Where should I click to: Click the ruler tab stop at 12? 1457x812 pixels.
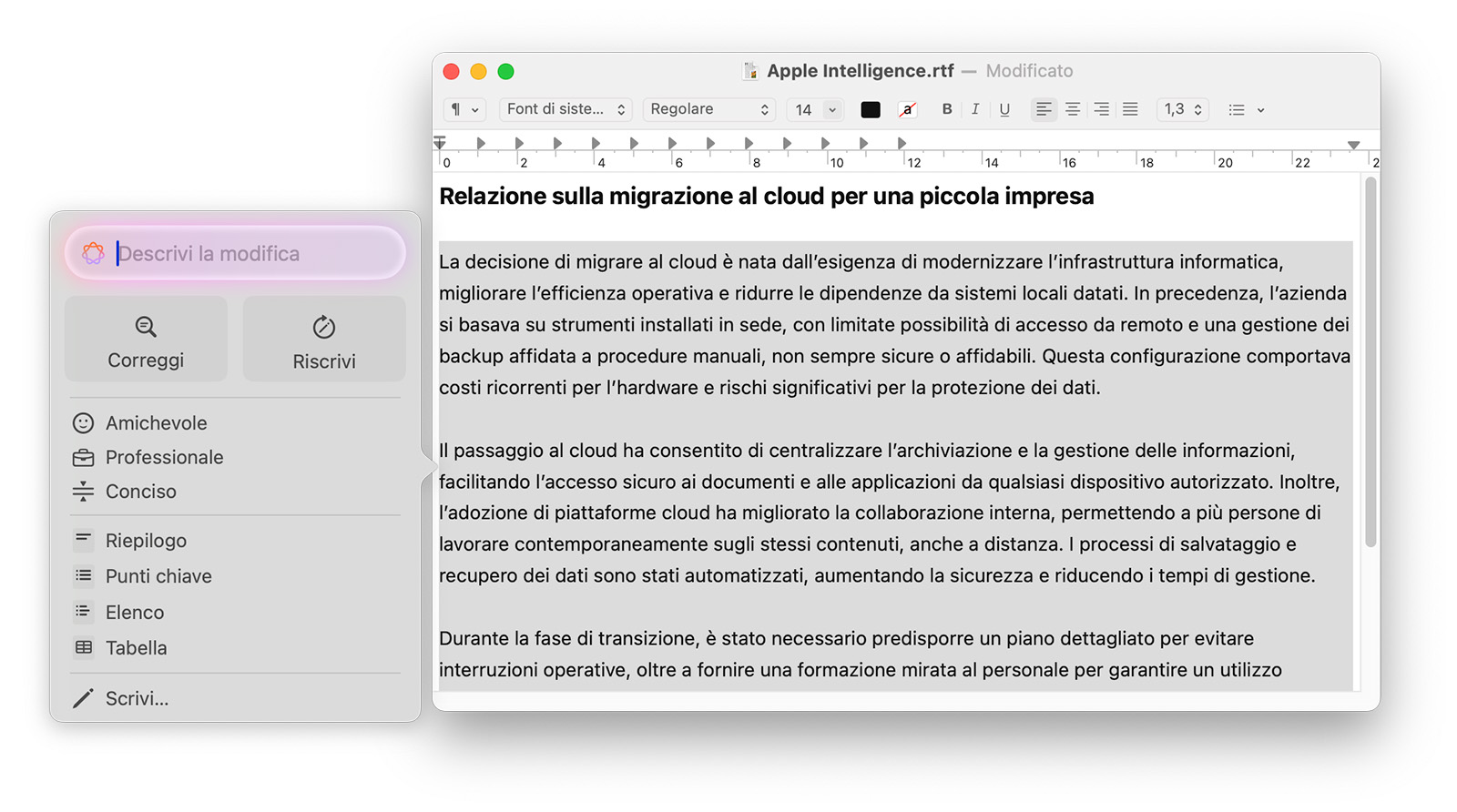coord(902,143)
